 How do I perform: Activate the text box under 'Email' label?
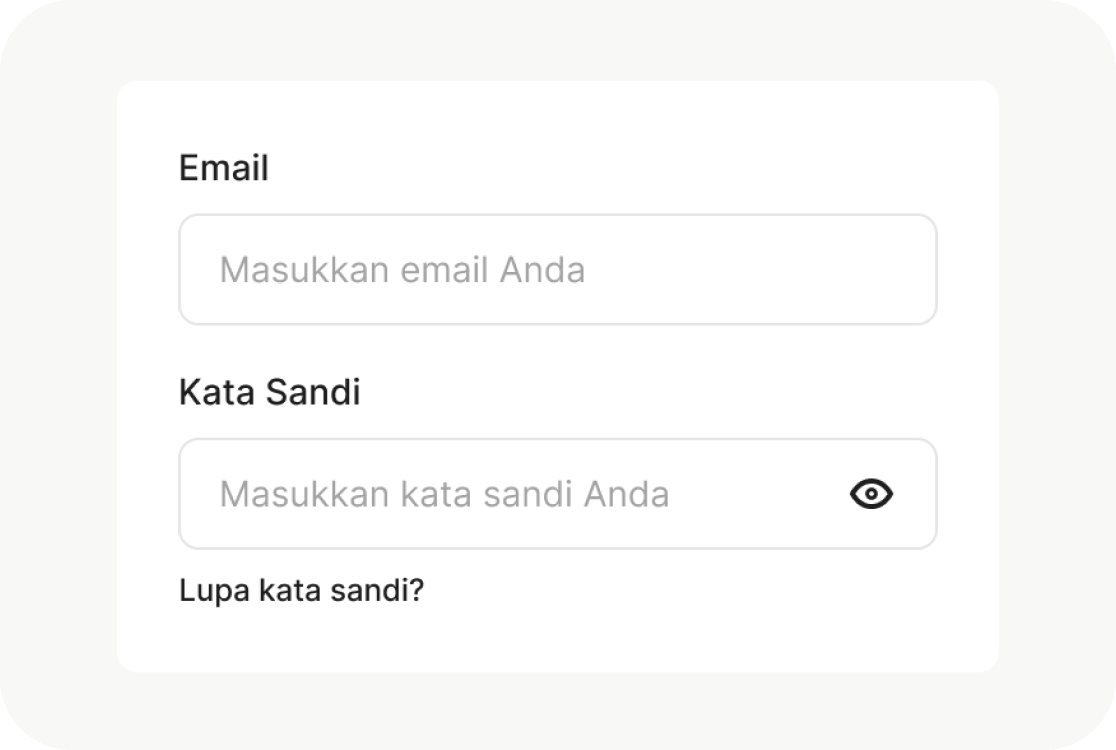(x=557, y=270)
